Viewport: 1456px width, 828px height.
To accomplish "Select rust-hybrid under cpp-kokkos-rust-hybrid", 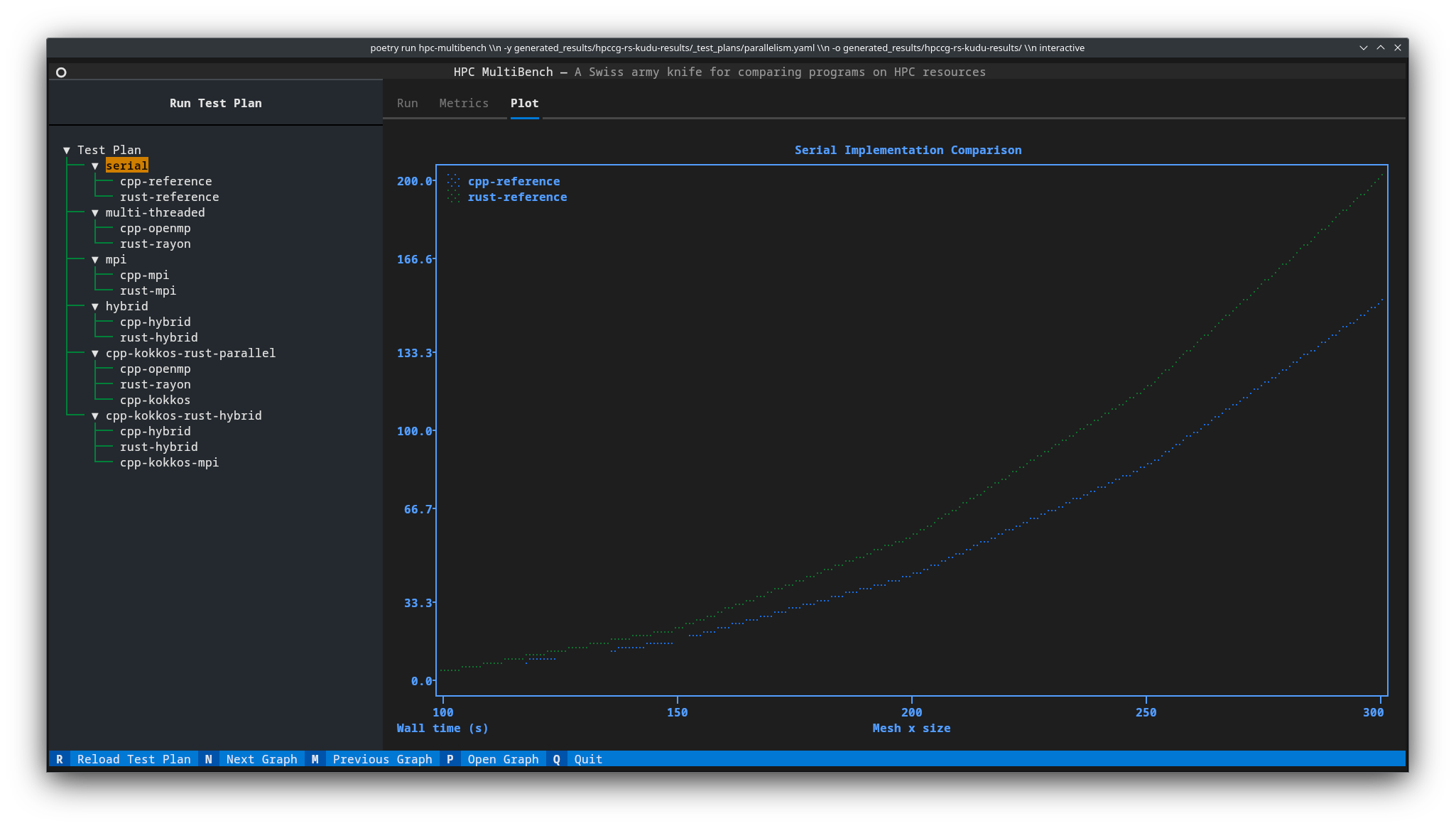I will tap(159, 447).
